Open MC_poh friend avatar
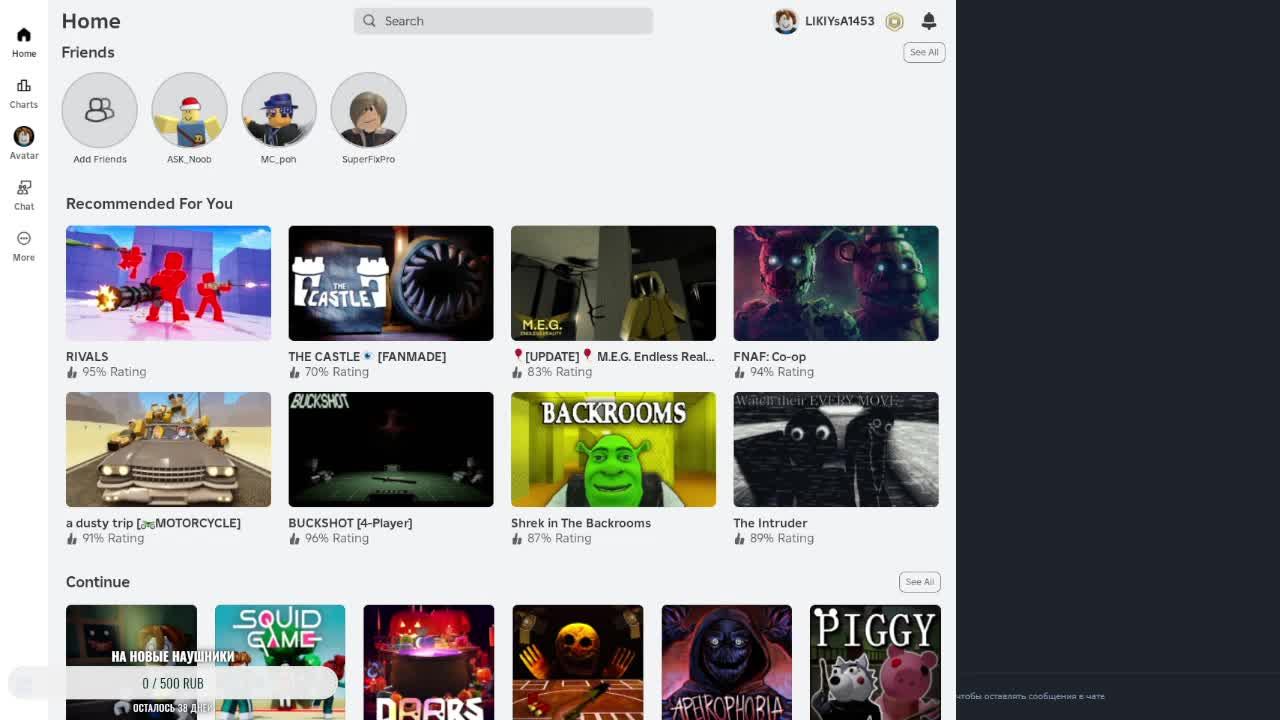The width and height of the screenshot is (1280, 720). coord(279,110)
